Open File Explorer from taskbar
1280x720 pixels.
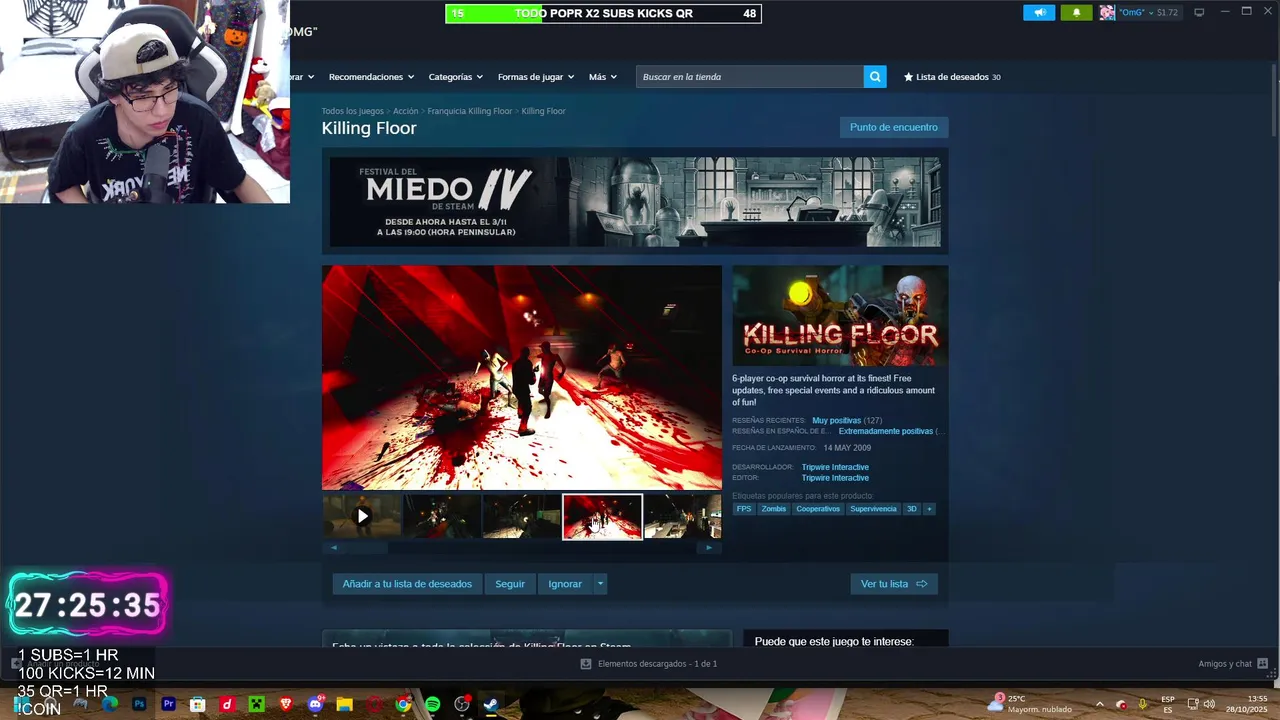tap(344, 704)
